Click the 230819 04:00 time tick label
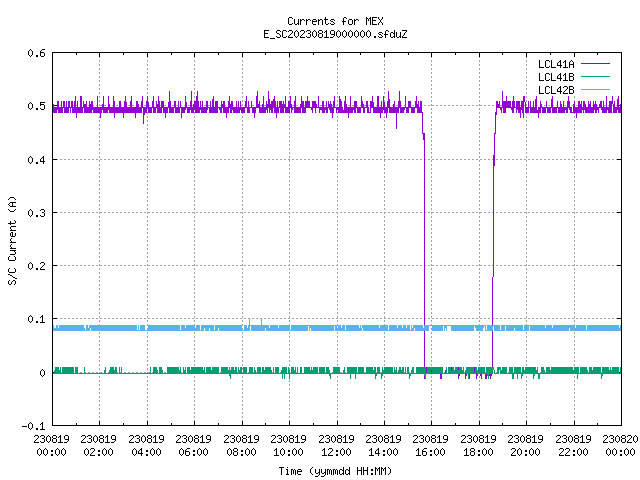Image resolution: width=640 pixels, height=480 pixels. pos(146,446)
